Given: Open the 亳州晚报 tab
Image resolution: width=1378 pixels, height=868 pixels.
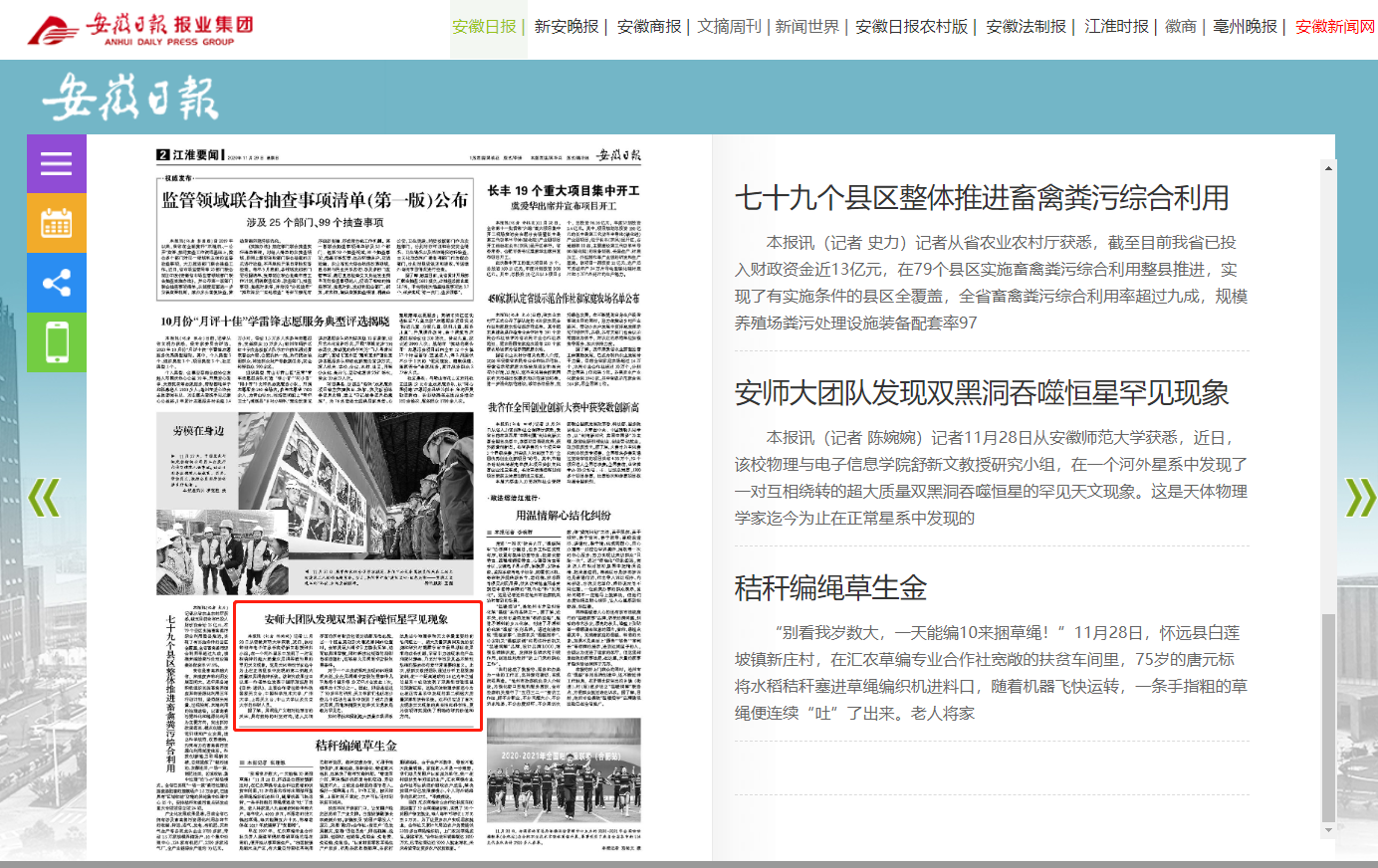Looking at the screenshot, I should [1245, 27].
